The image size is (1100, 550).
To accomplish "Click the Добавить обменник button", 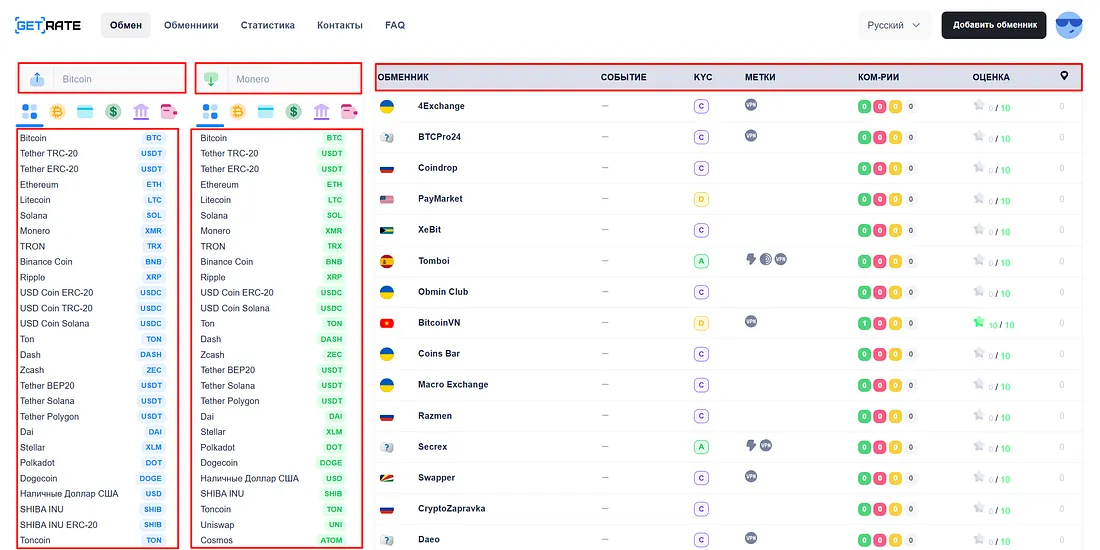I will pyautogui.click(x=994, y=25).
